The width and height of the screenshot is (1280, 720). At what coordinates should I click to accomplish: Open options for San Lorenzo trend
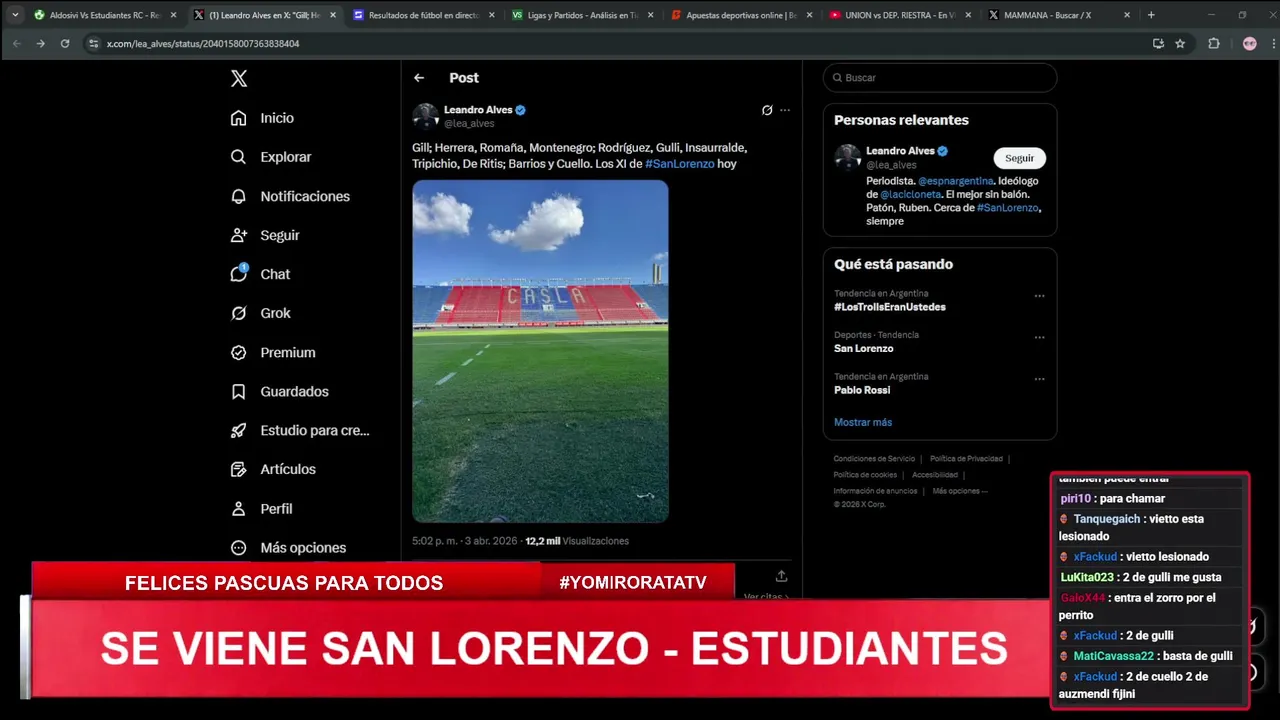pos(1039,338)
